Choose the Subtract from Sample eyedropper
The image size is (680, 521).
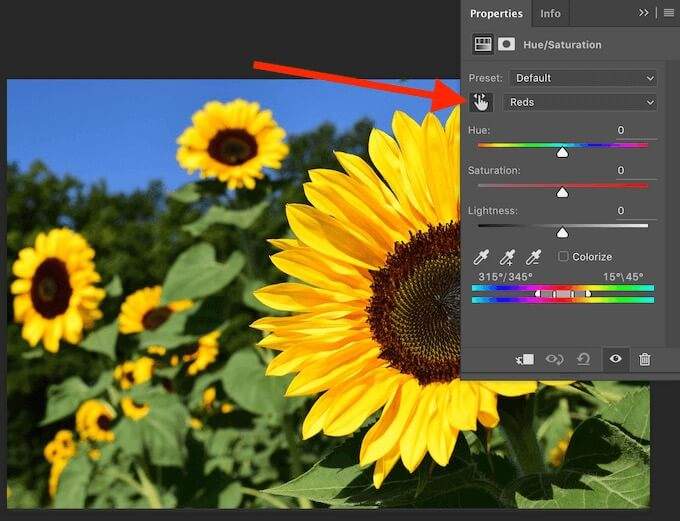pos(533,257)
